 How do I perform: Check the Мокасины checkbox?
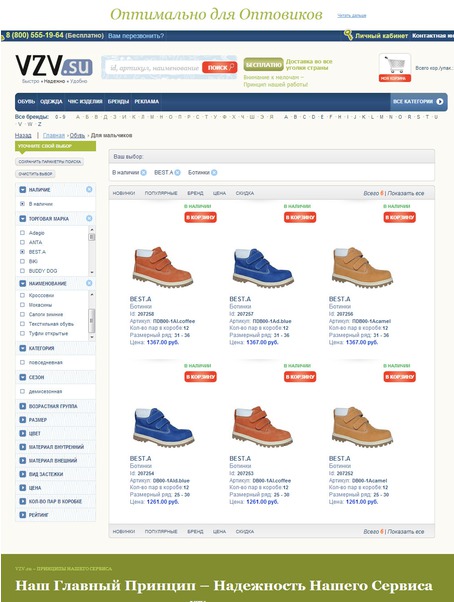tap(22, 305)
